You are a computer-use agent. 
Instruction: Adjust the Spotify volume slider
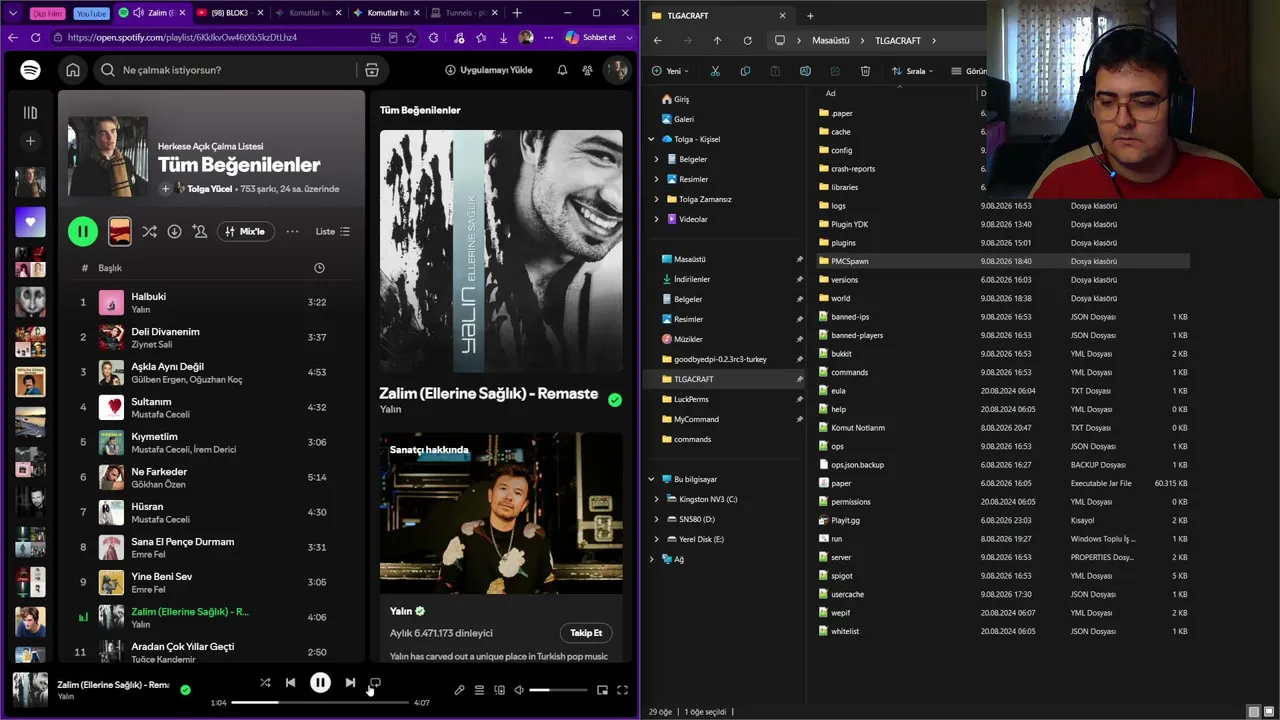pyautogui.click(x=558, y=690)
